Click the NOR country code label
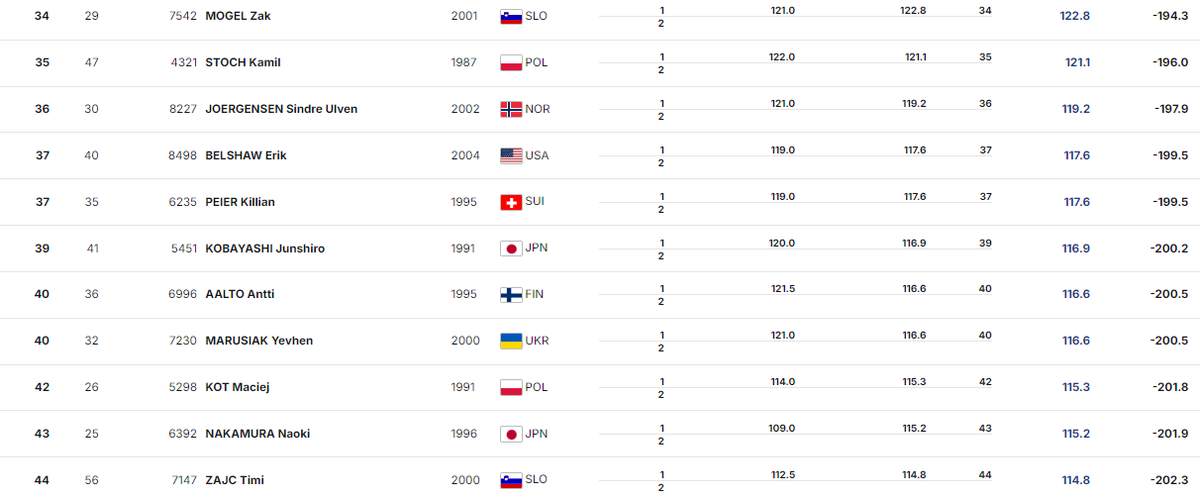Screen dimensions: 1200x498 (538, 109)
